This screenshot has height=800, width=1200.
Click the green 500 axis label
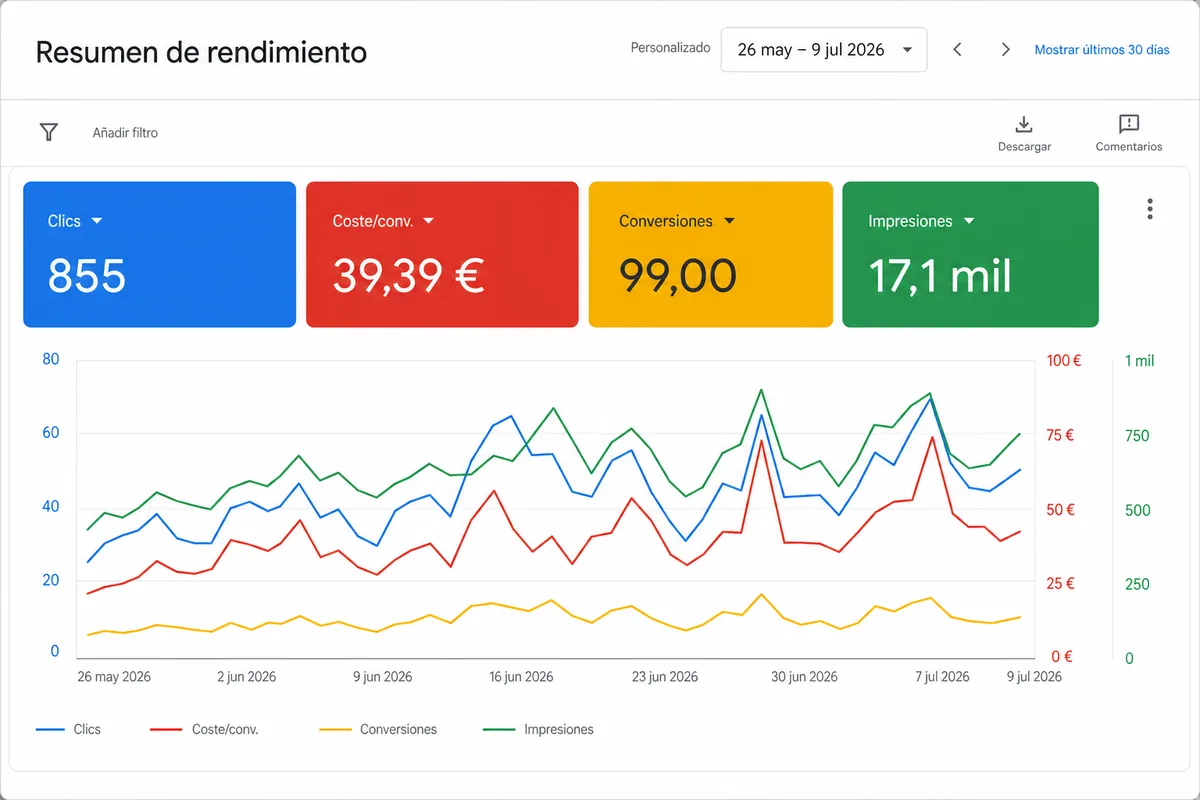click(x=1137, y=510)
